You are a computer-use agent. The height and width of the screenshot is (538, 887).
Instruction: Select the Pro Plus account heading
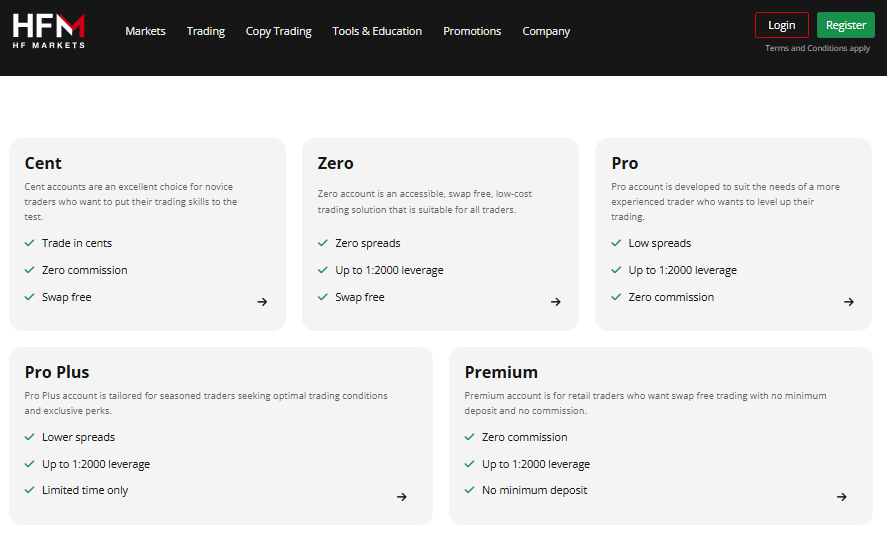point(57,372)
